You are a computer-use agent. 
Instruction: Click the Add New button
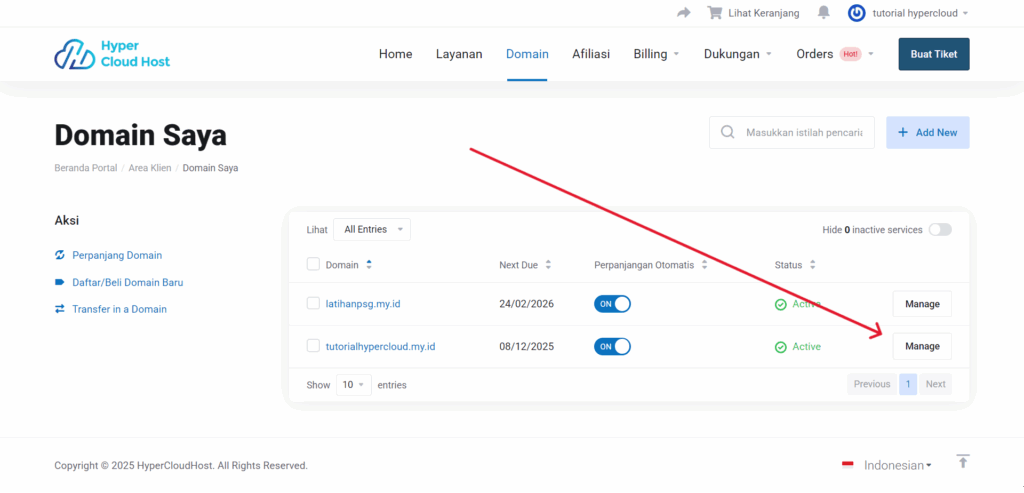927,133
